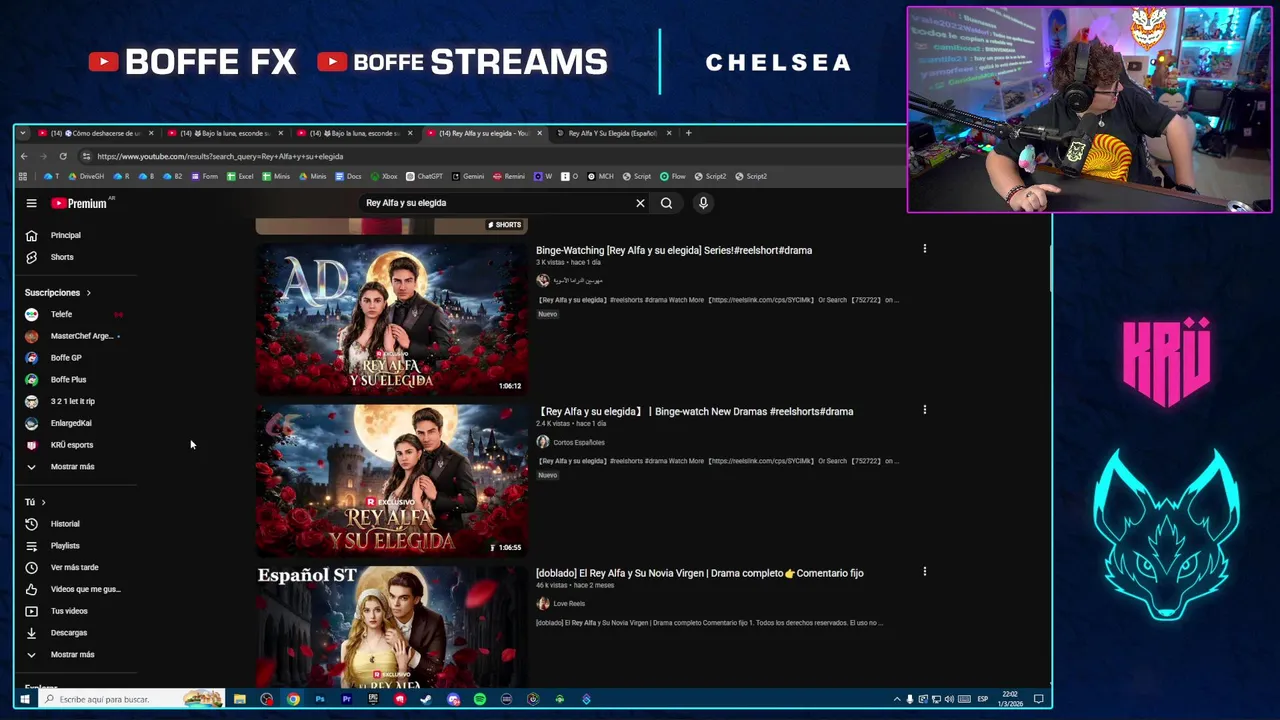Expand Suscripciones section chevron
The image size is (1280, 720).
click(x=88, y=293)
